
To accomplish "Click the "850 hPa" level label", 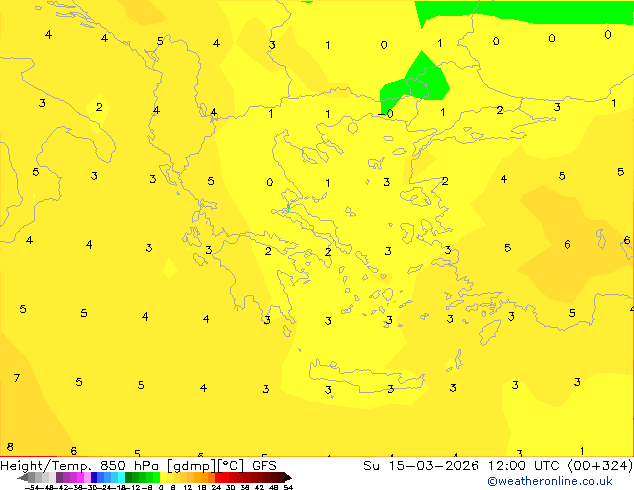I will [129, 466].
